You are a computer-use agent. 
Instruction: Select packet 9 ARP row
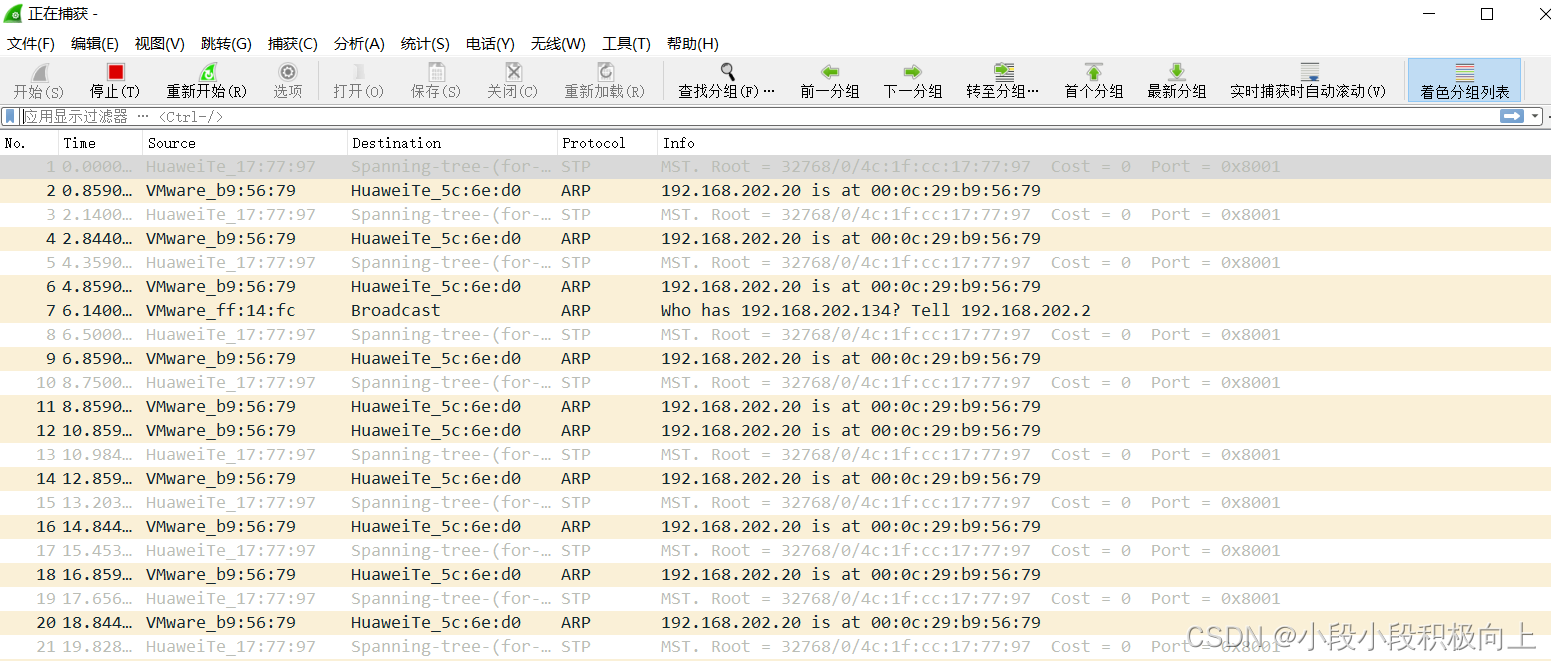coord(775,359)
